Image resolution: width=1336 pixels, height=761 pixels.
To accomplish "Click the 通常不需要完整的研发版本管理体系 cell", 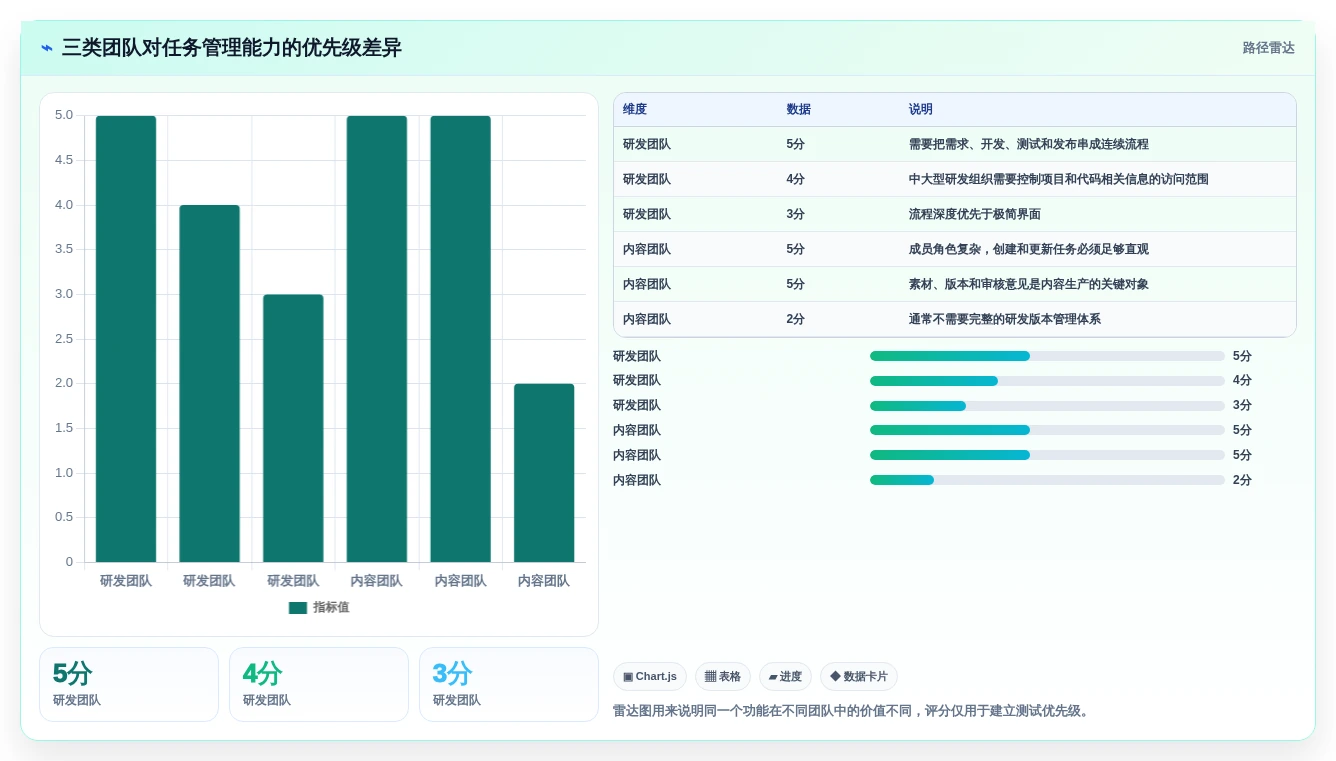I will point(1005,319).
